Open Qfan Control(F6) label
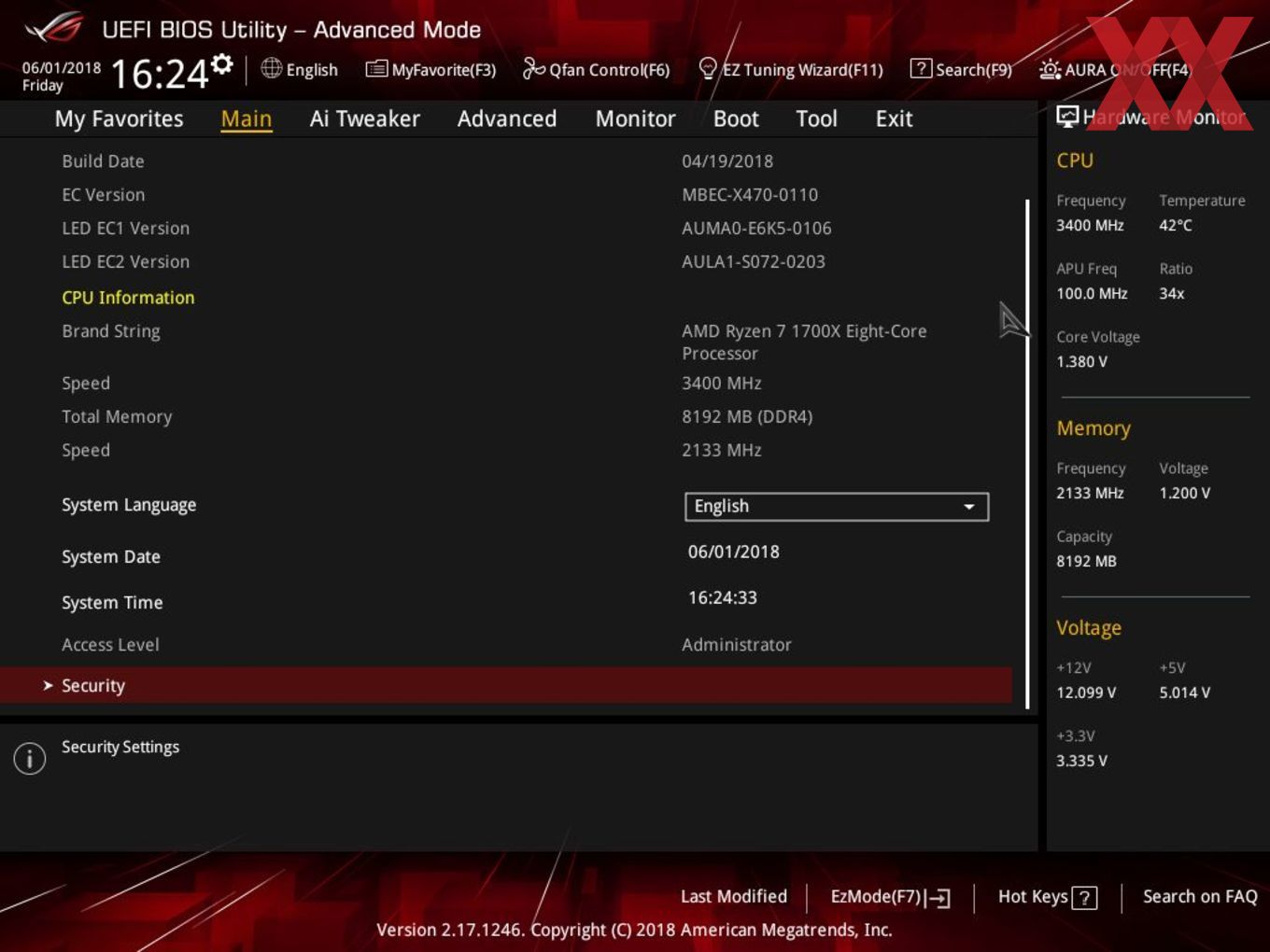The image size is (1270, 952). click(610, 70)
